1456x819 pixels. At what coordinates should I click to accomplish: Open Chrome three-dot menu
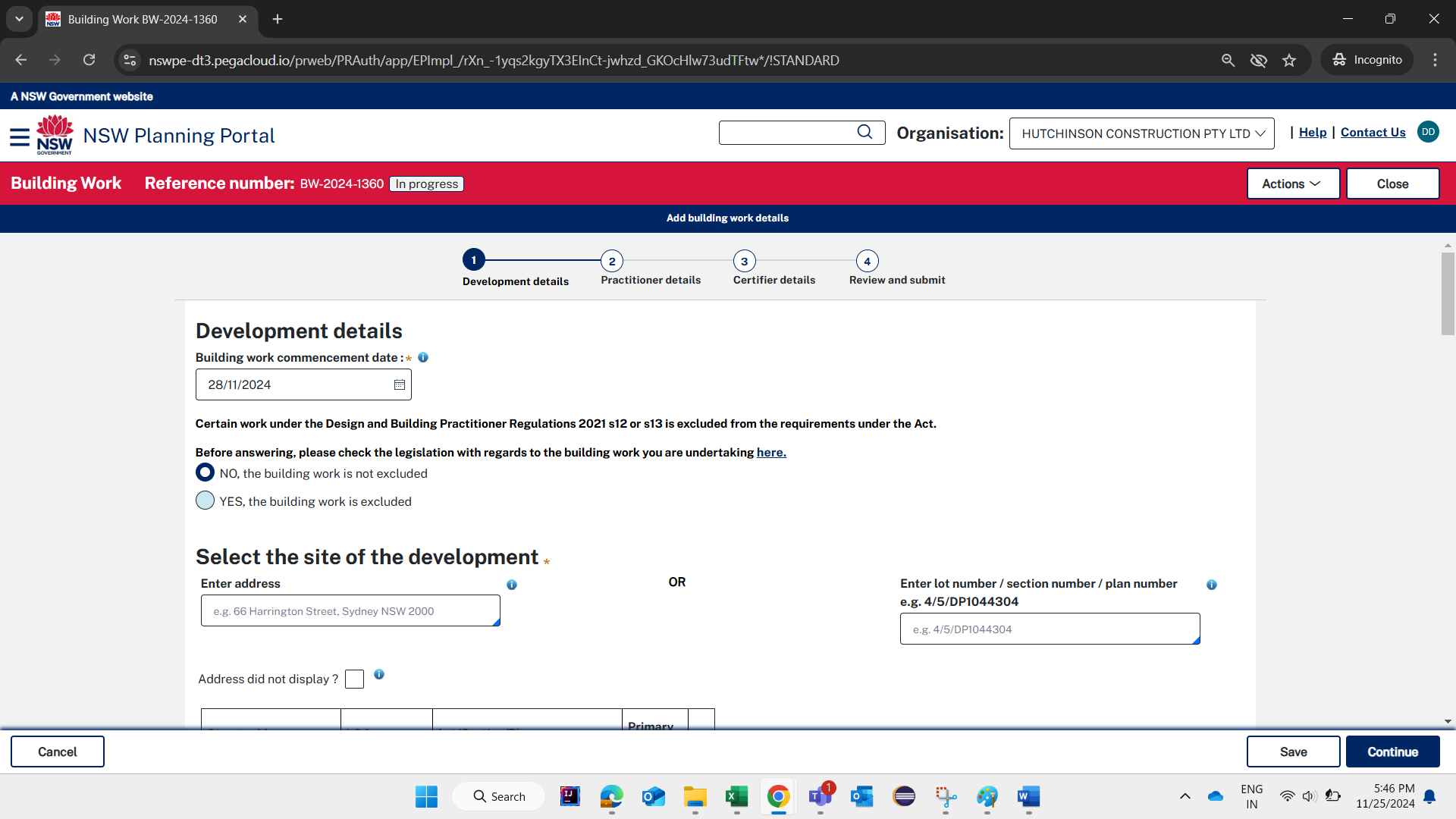(x=1435, y=60)
